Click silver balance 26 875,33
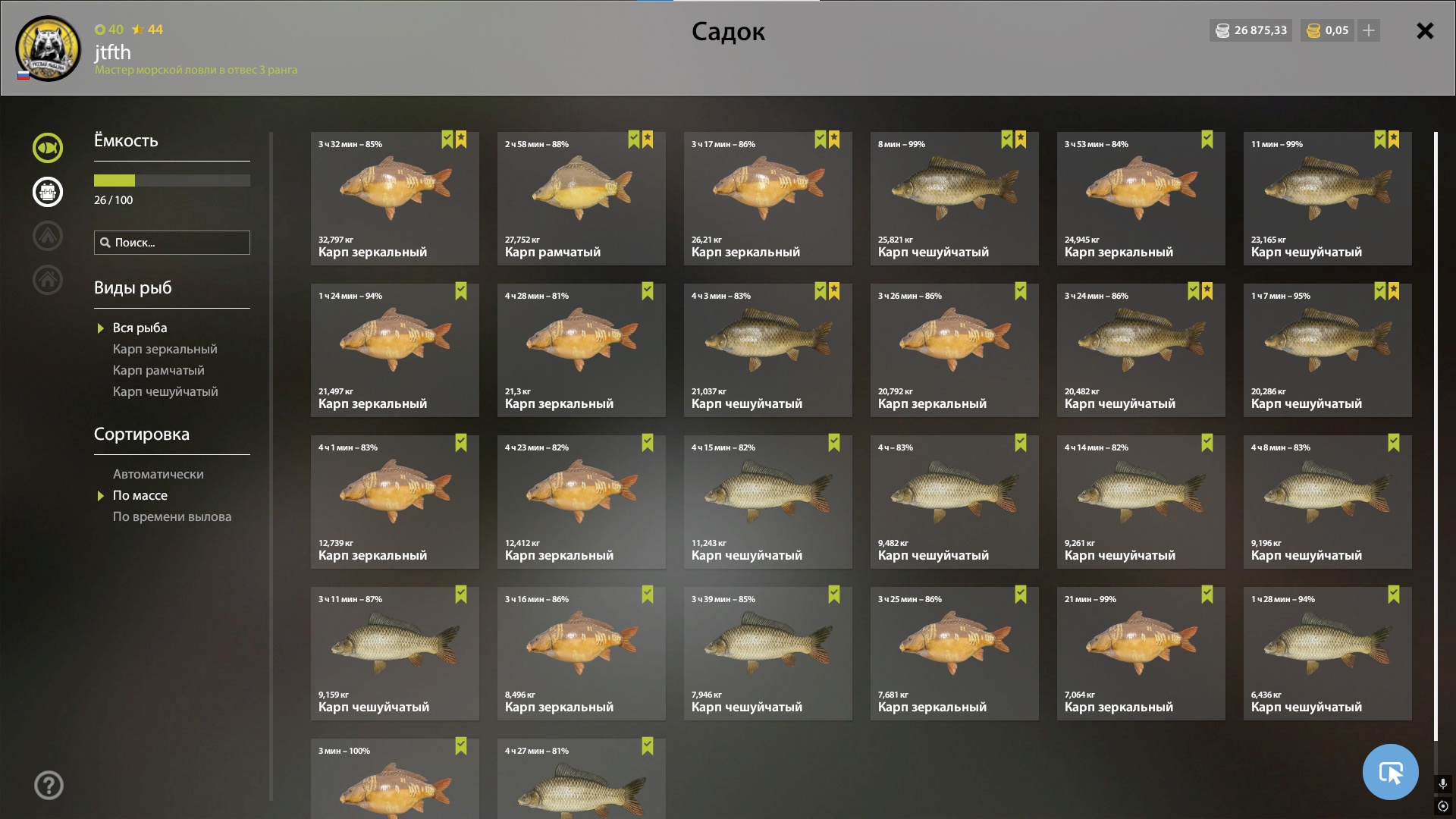The image size is (1456, 819). (1250, 30)
